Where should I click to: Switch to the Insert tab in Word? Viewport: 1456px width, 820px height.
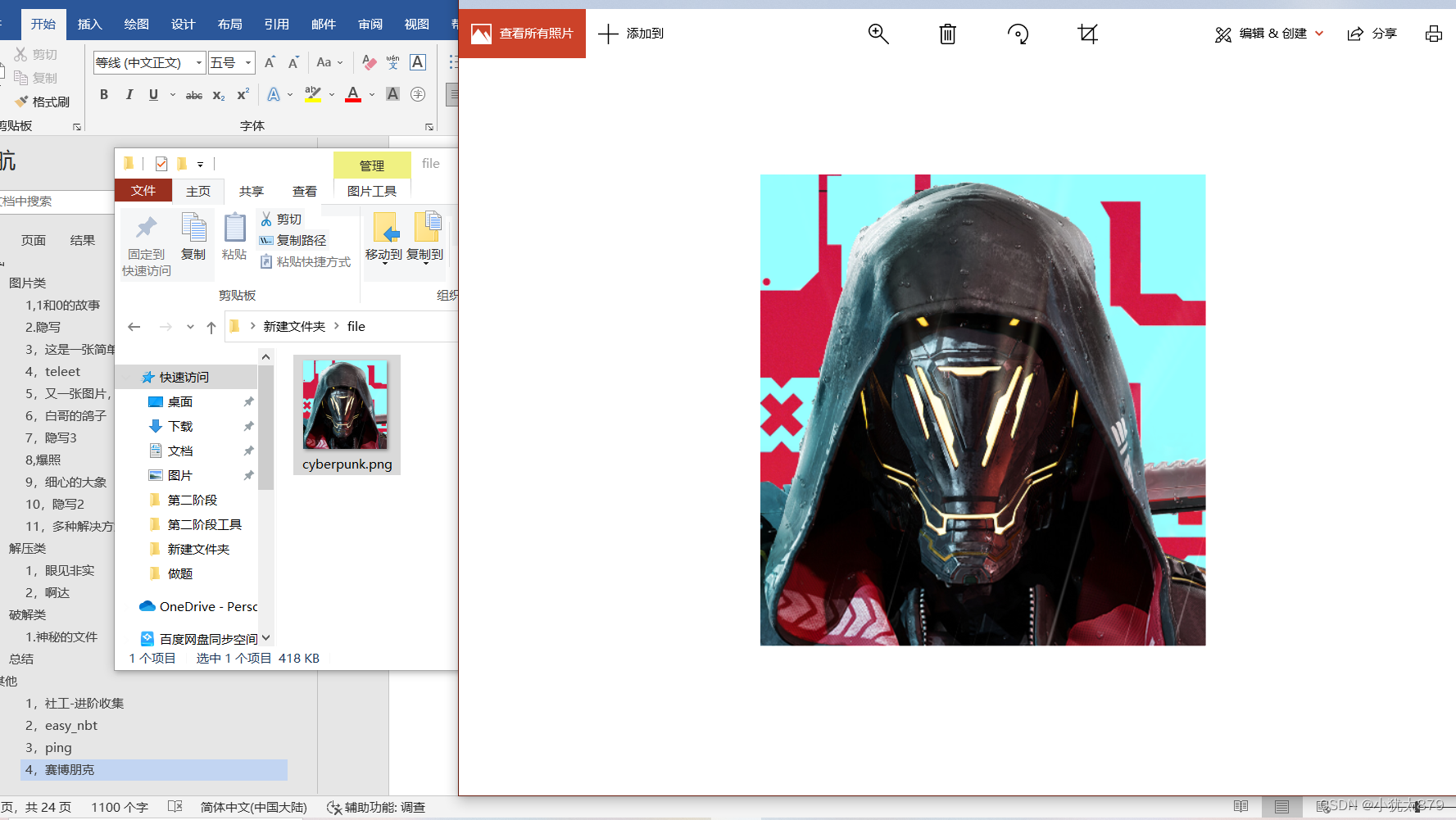tap(90, 24)
